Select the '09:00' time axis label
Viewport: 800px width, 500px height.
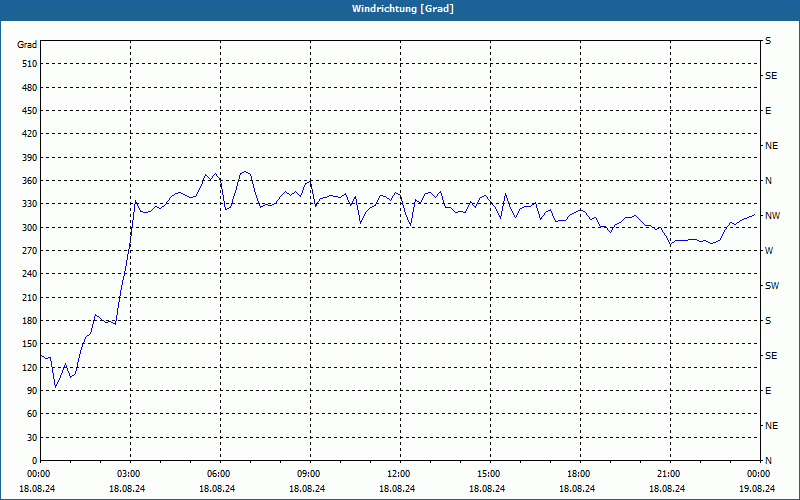(310, 474)
